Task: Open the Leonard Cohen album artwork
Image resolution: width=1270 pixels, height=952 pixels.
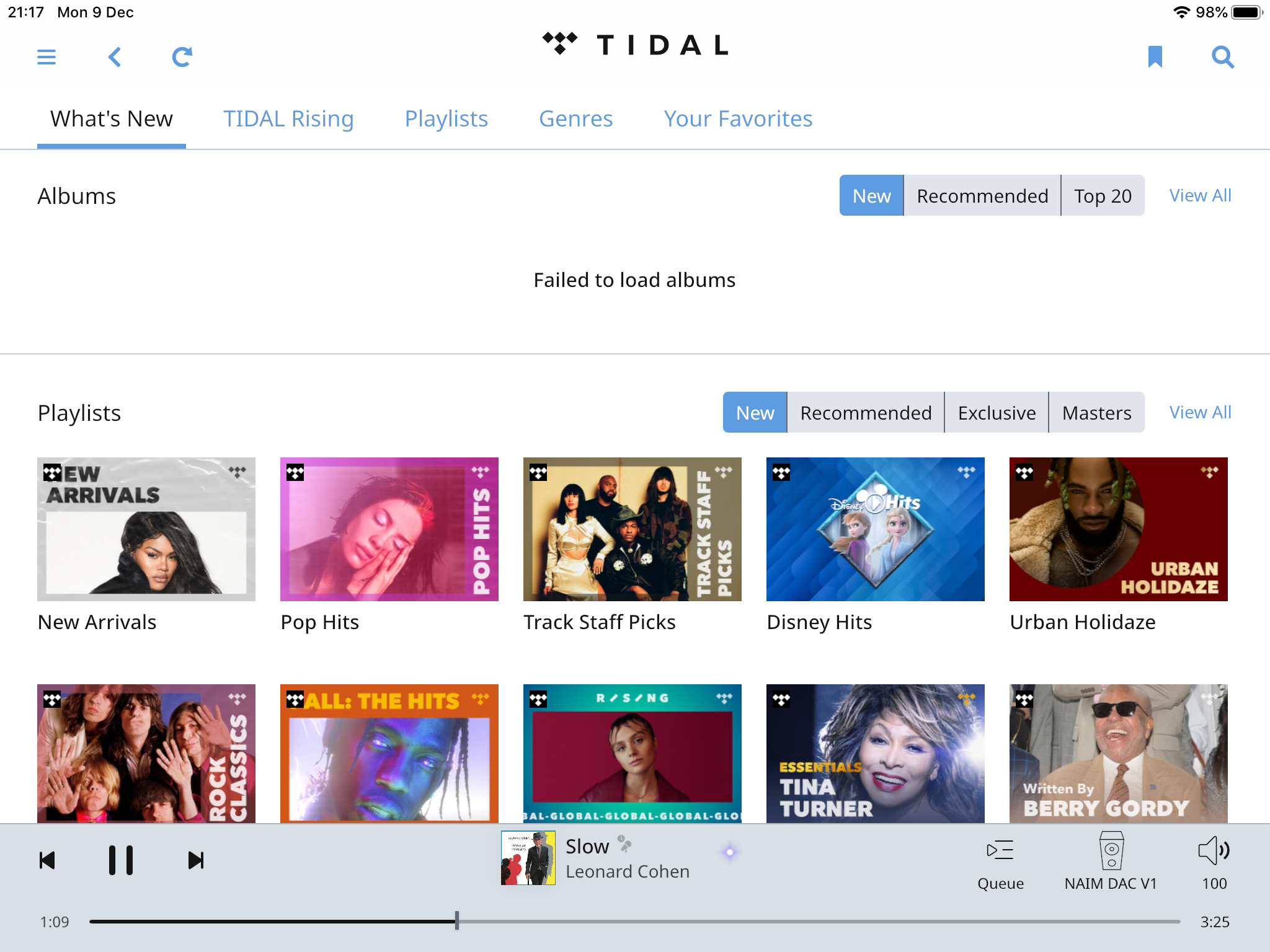Action: (528, 858)
